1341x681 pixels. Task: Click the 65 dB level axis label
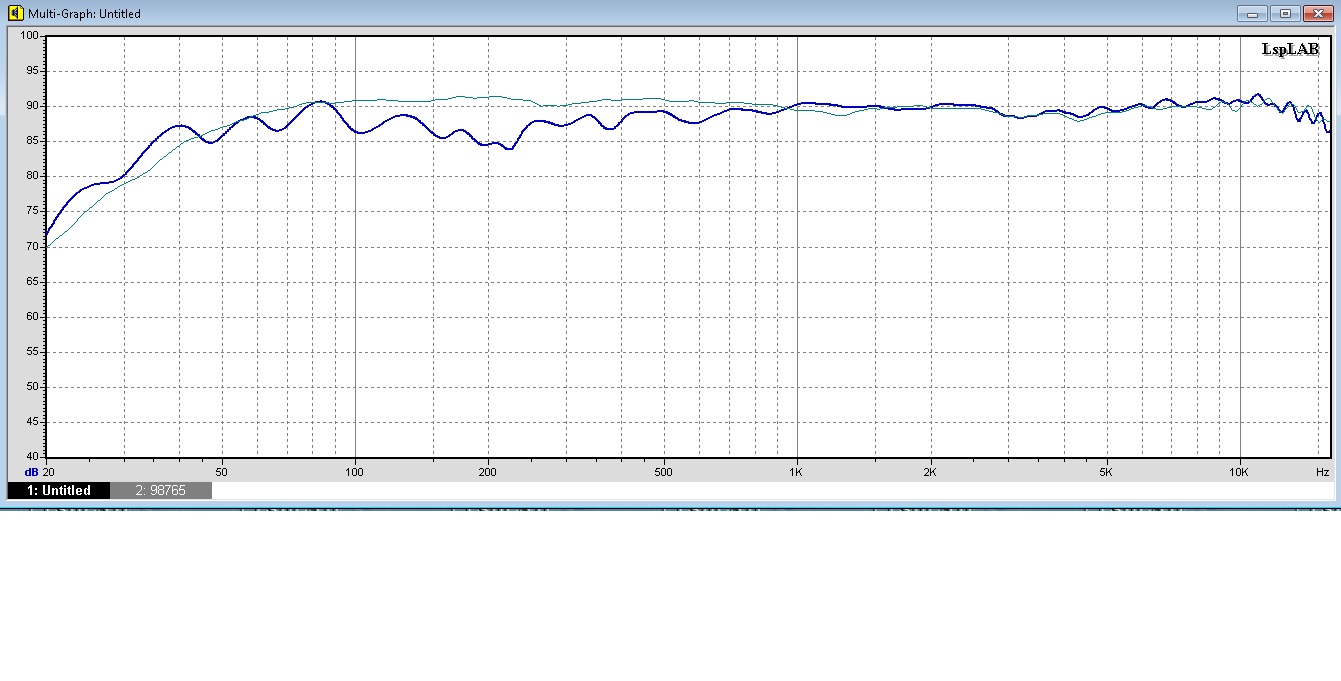[x=32, y=282]
